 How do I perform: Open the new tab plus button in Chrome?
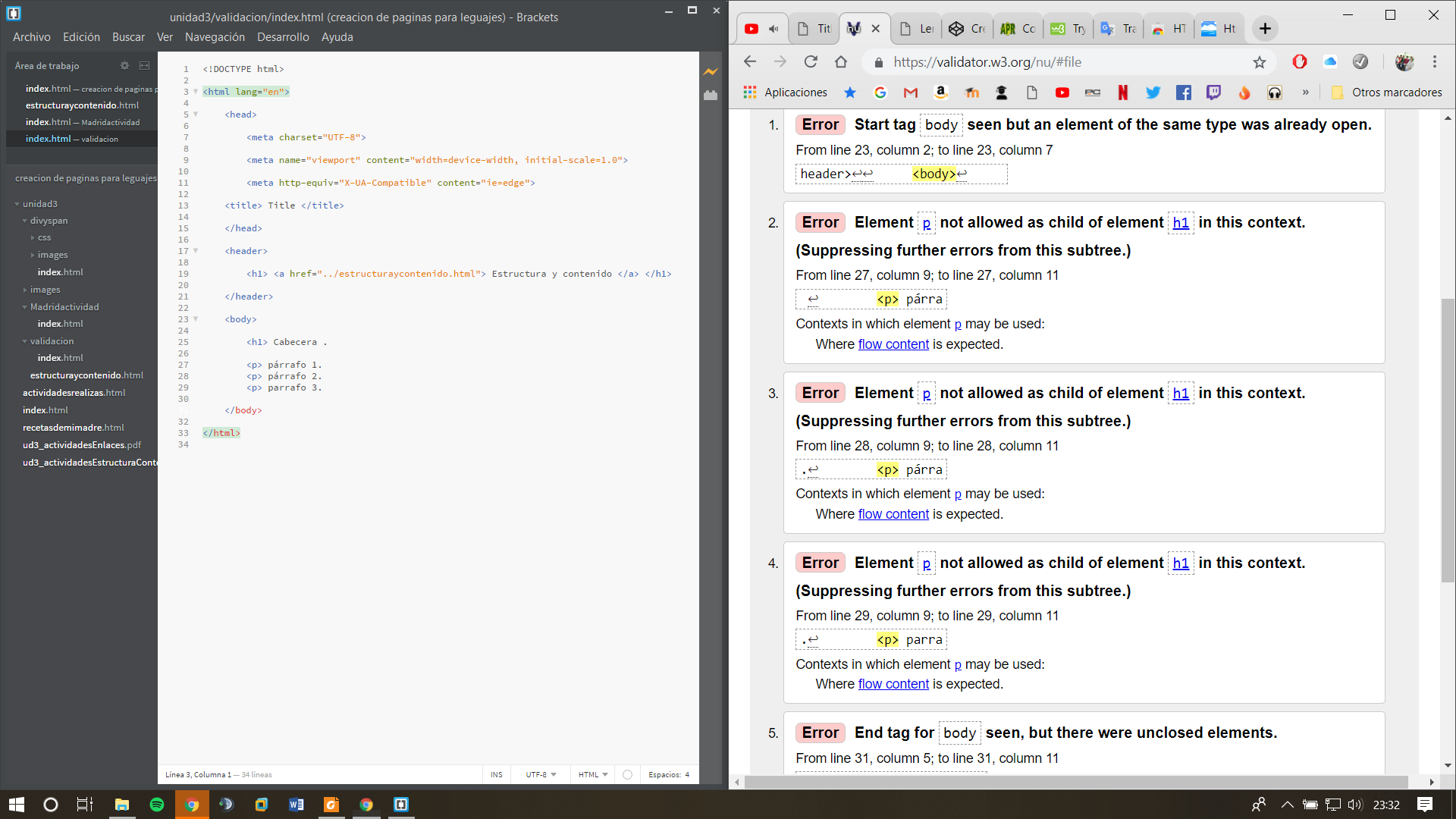1265,29
